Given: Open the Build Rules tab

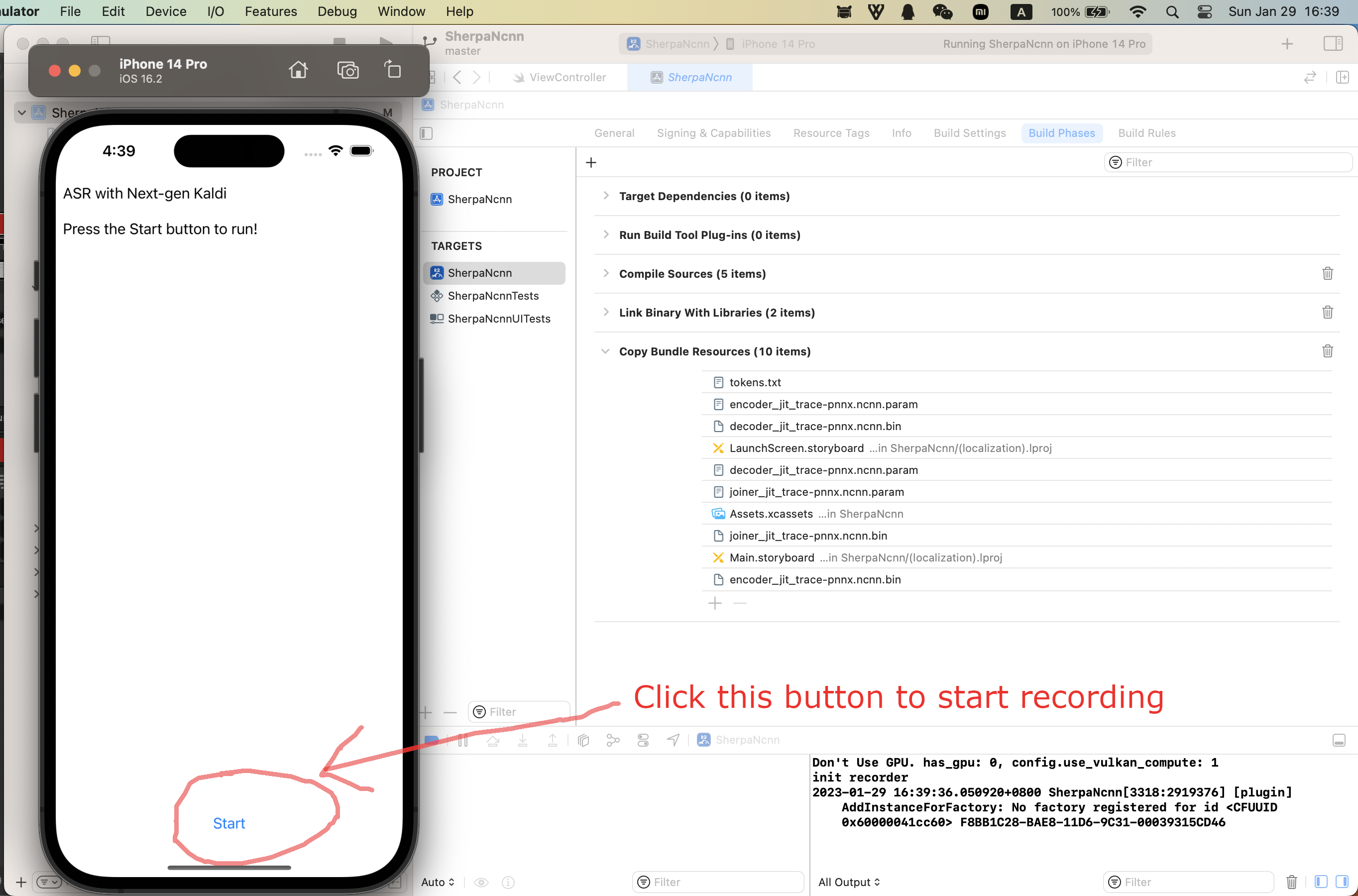Looking at the screenshot, I should 1146,133.
